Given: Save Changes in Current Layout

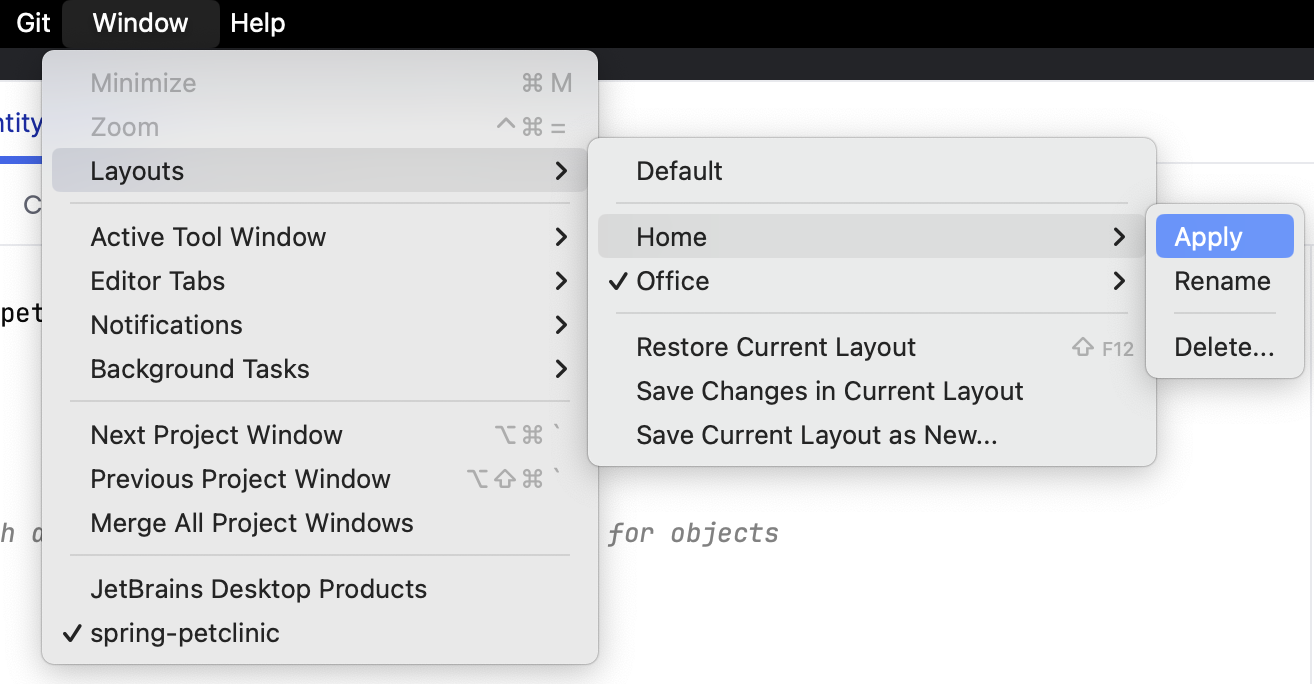Looking at the screenshot, I should click(829, 391).
